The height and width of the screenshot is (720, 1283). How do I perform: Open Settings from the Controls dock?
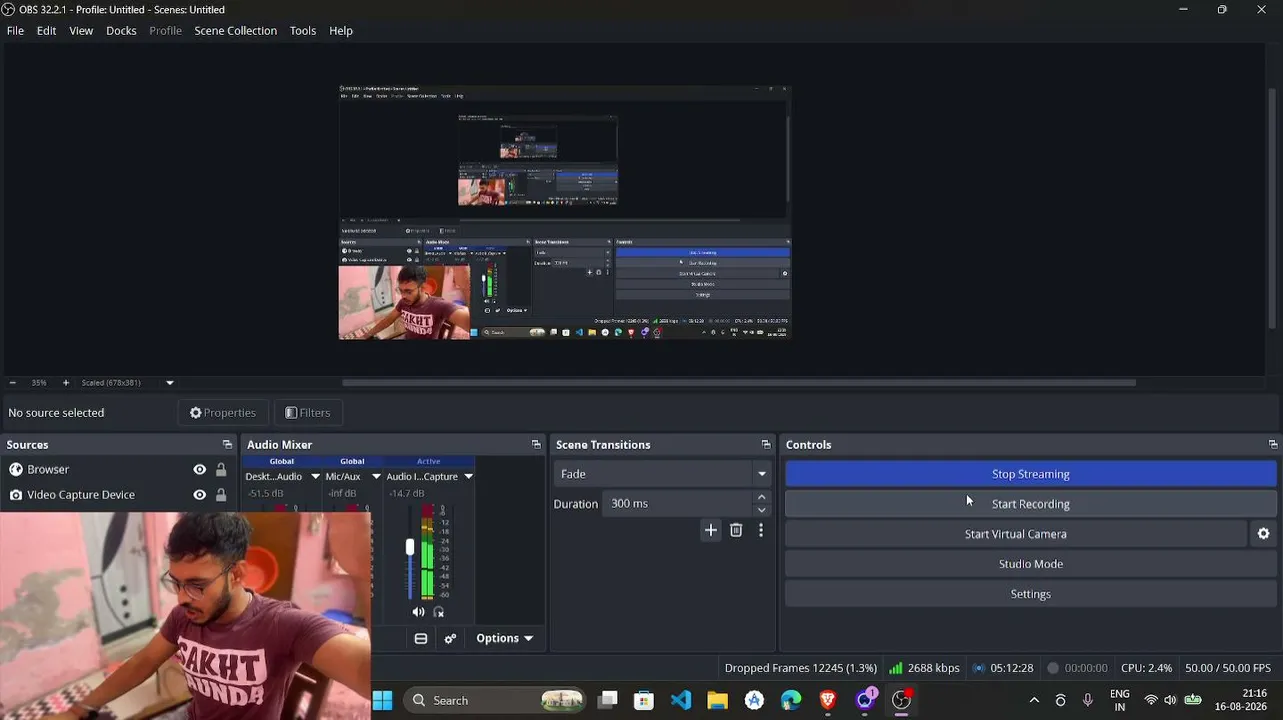[1031, 594]
